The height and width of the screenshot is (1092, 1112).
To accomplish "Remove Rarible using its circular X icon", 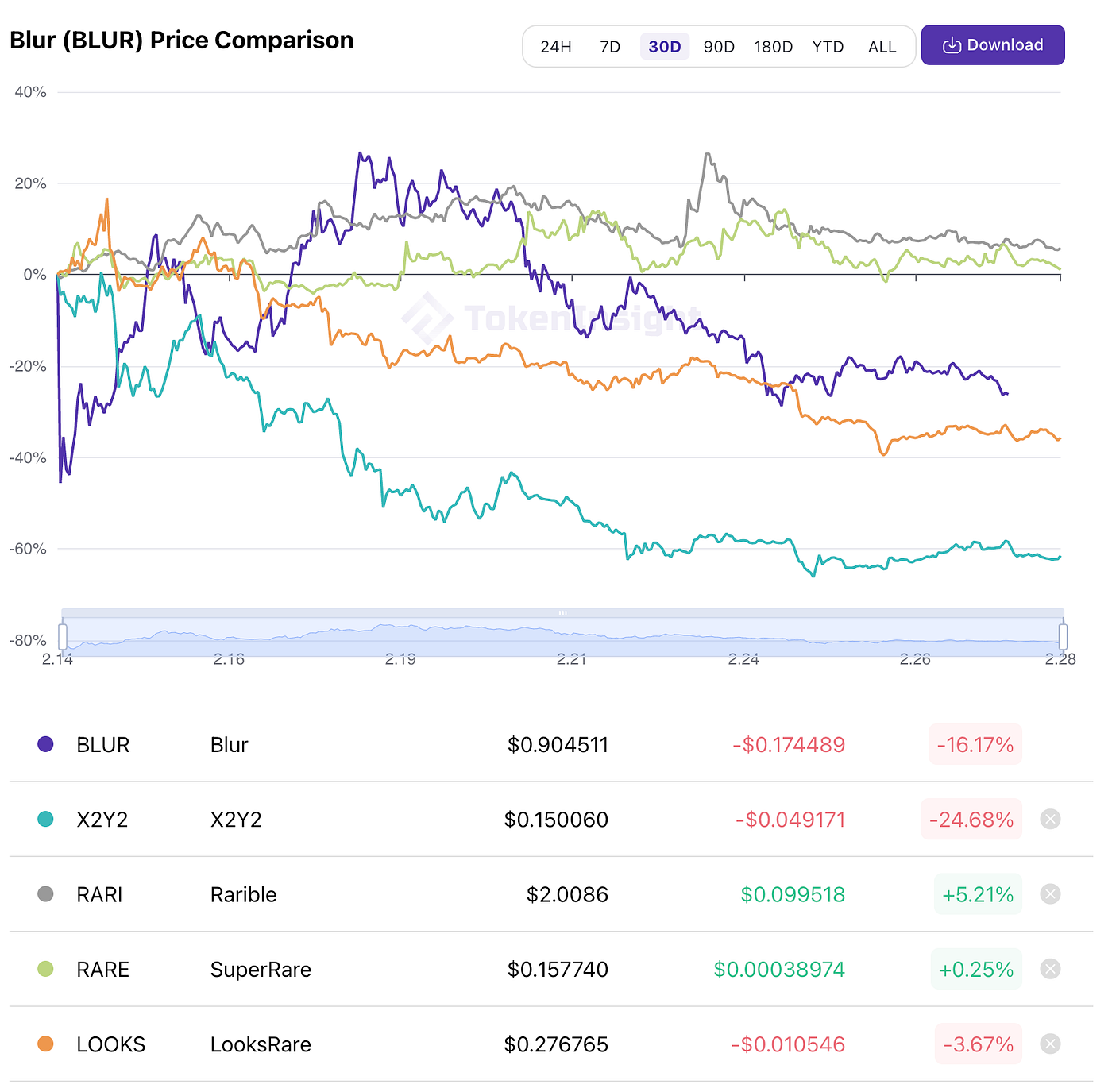I will [x=1050, y=894].
